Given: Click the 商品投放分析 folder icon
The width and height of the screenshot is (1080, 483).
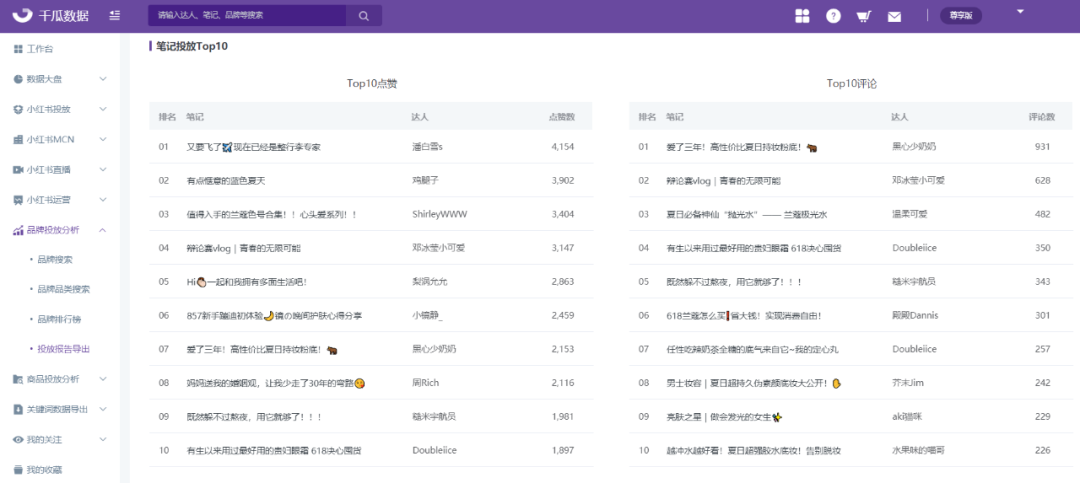Looking at the screenshot, I should tap(19, 379).
